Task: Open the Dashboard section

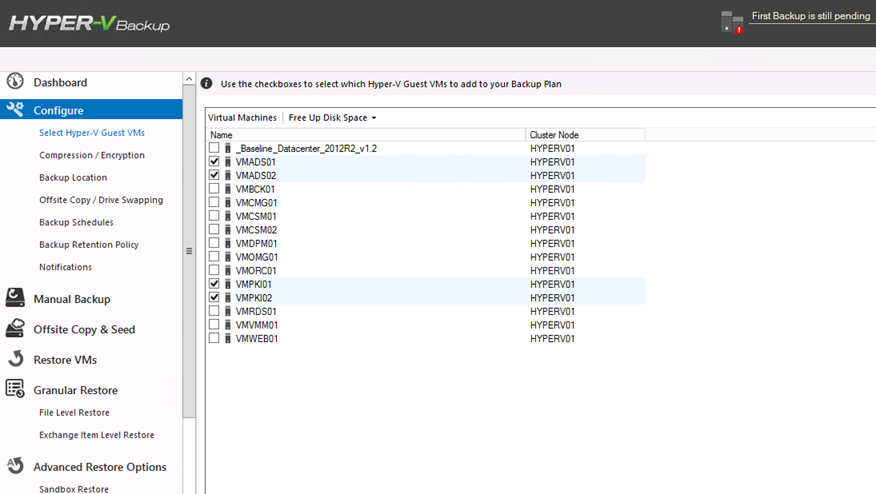Action: (60, 82)
